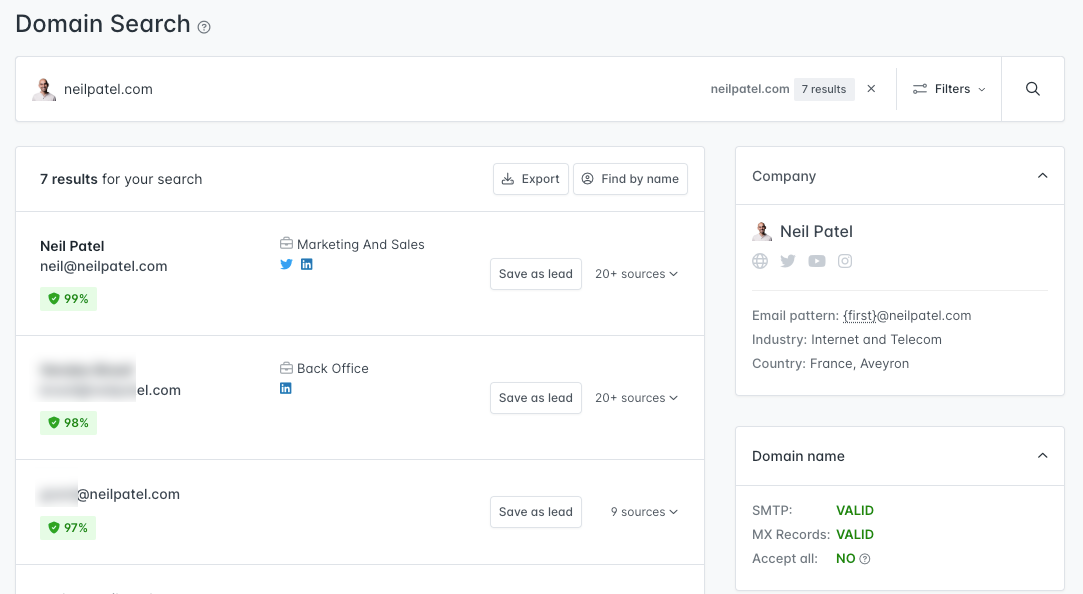The height and width of the screenshot is (594, 1083).
Task: Click the Back Office department label
Action: tap(333, 369)
